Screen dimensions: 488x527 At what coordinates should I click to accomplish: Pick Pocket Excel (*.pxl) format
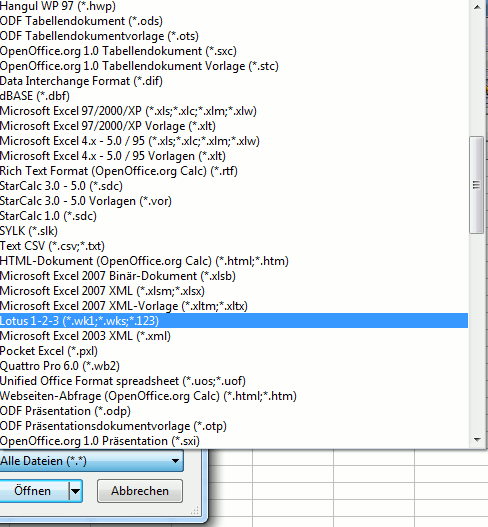[234, 351]
